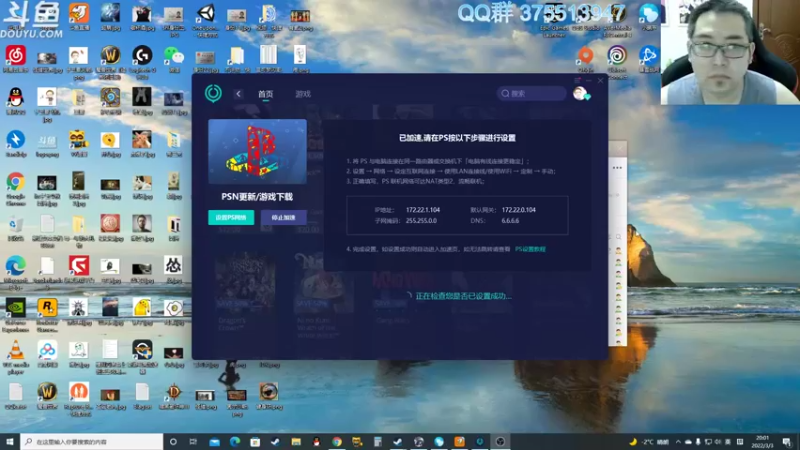Open Recycle Bin desktop icon

pyautogui.click(x=16, y=224)
